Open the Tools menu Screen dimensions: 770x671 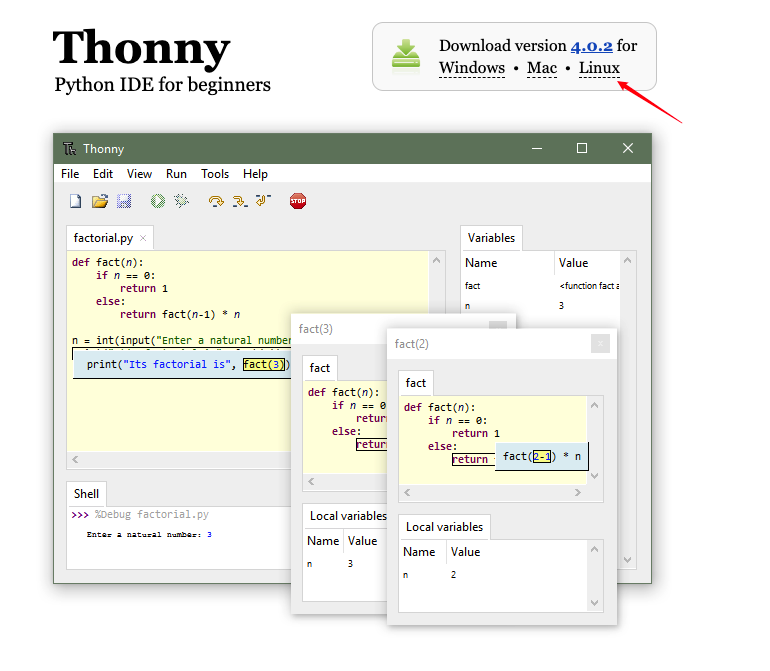click(x=215, y=174)
